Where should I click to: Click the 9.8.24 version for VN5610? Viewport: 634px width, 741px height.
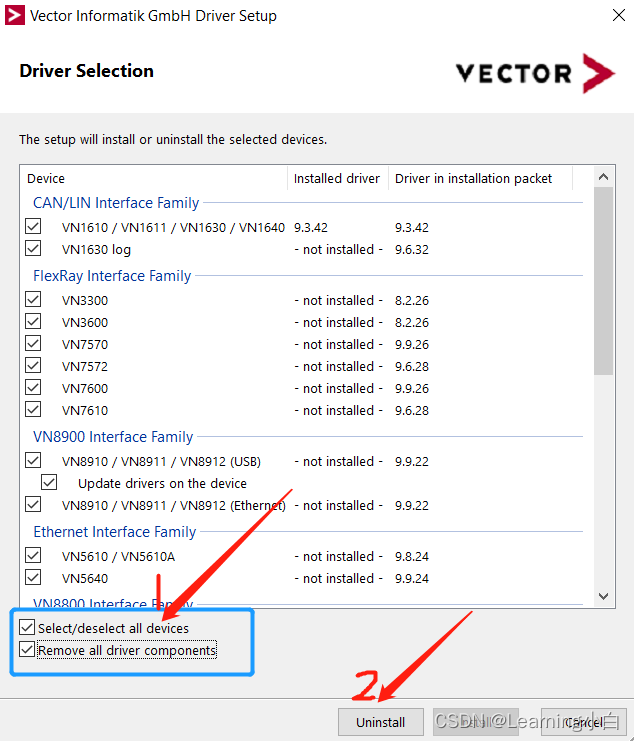coord(411,557)
